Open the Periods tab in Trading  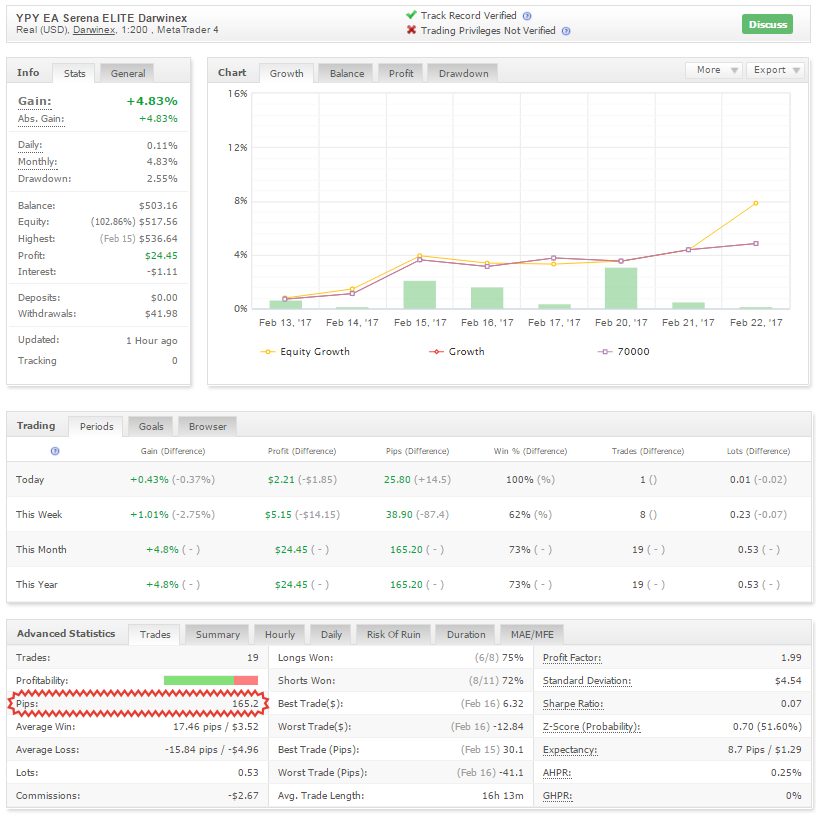96,427
